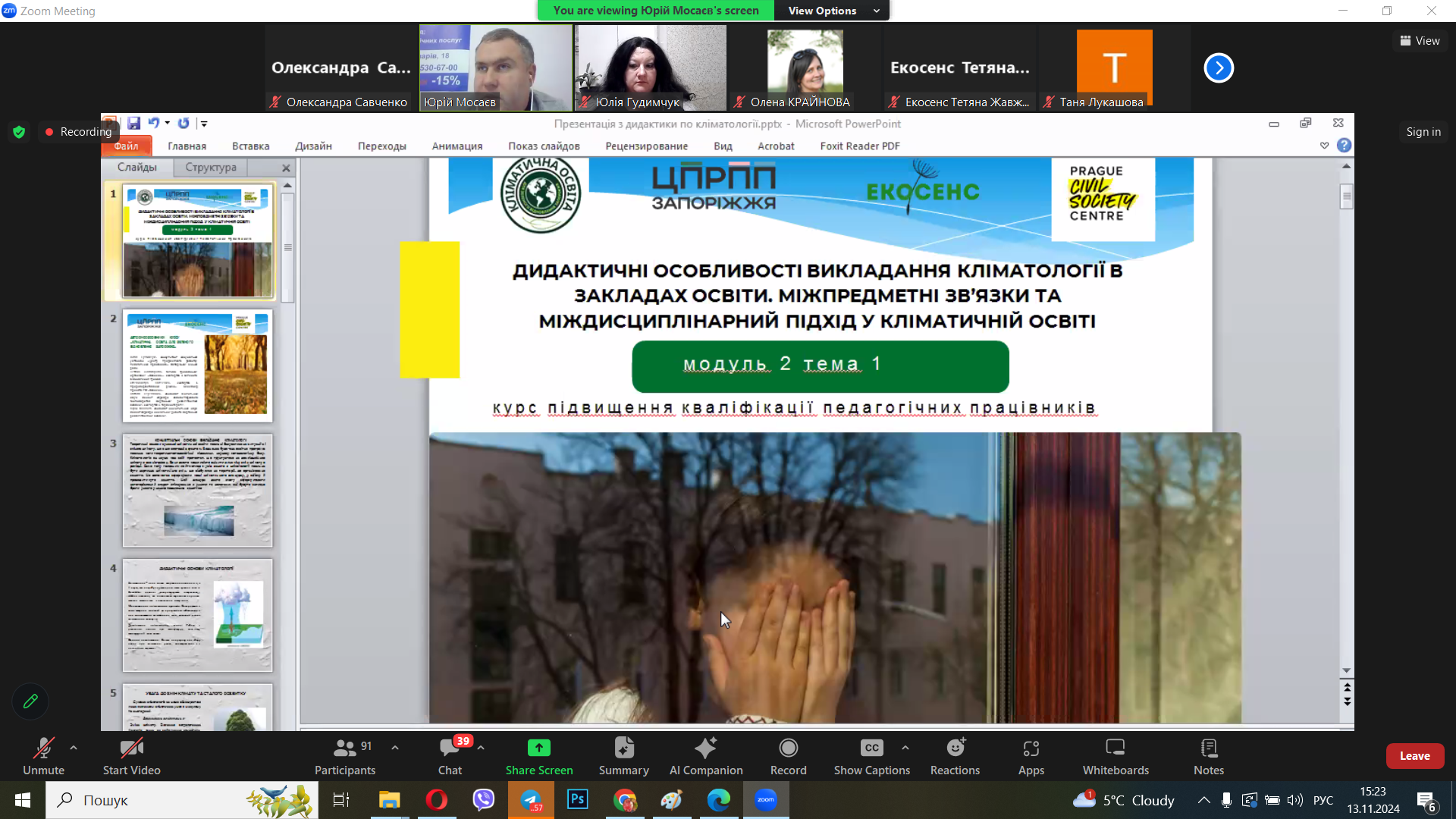The height and width of the screenshot is (819, 1456).
Task: Open the Структура tab in slides panel
Action: [210, 167]
